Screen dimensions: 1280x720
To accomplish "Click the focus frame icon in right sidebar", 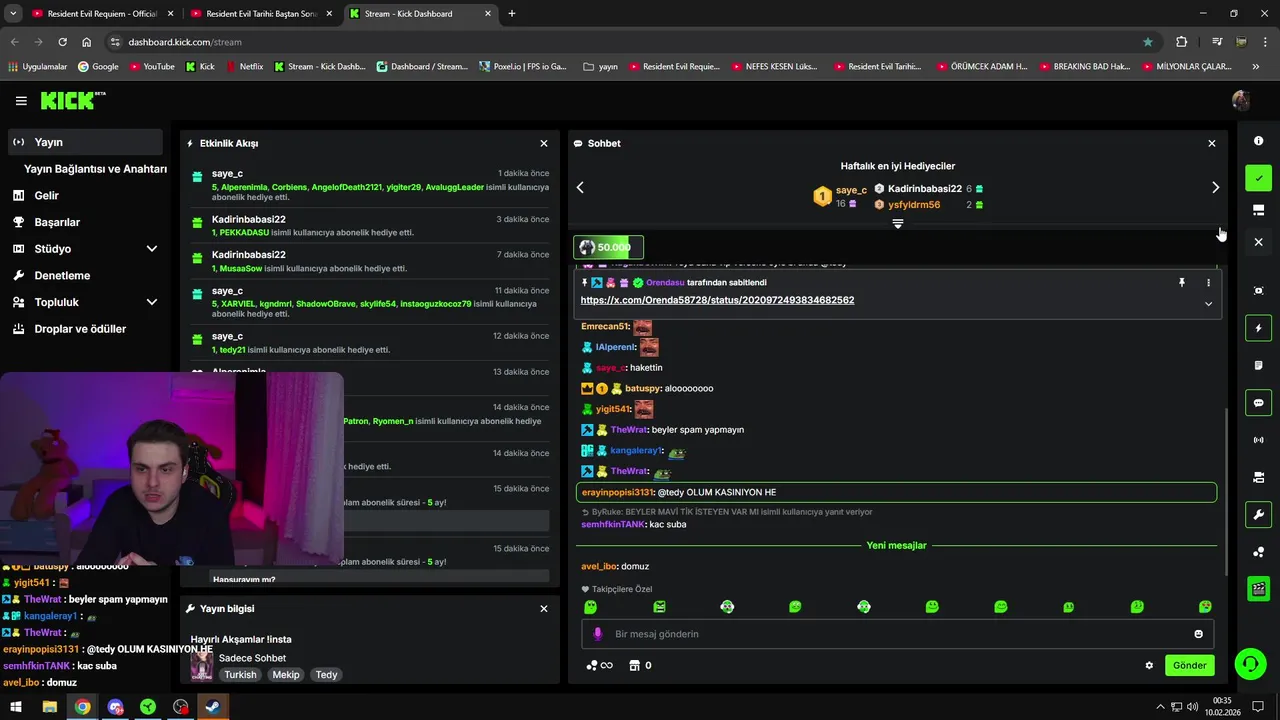I will (x=1259, y=291).
